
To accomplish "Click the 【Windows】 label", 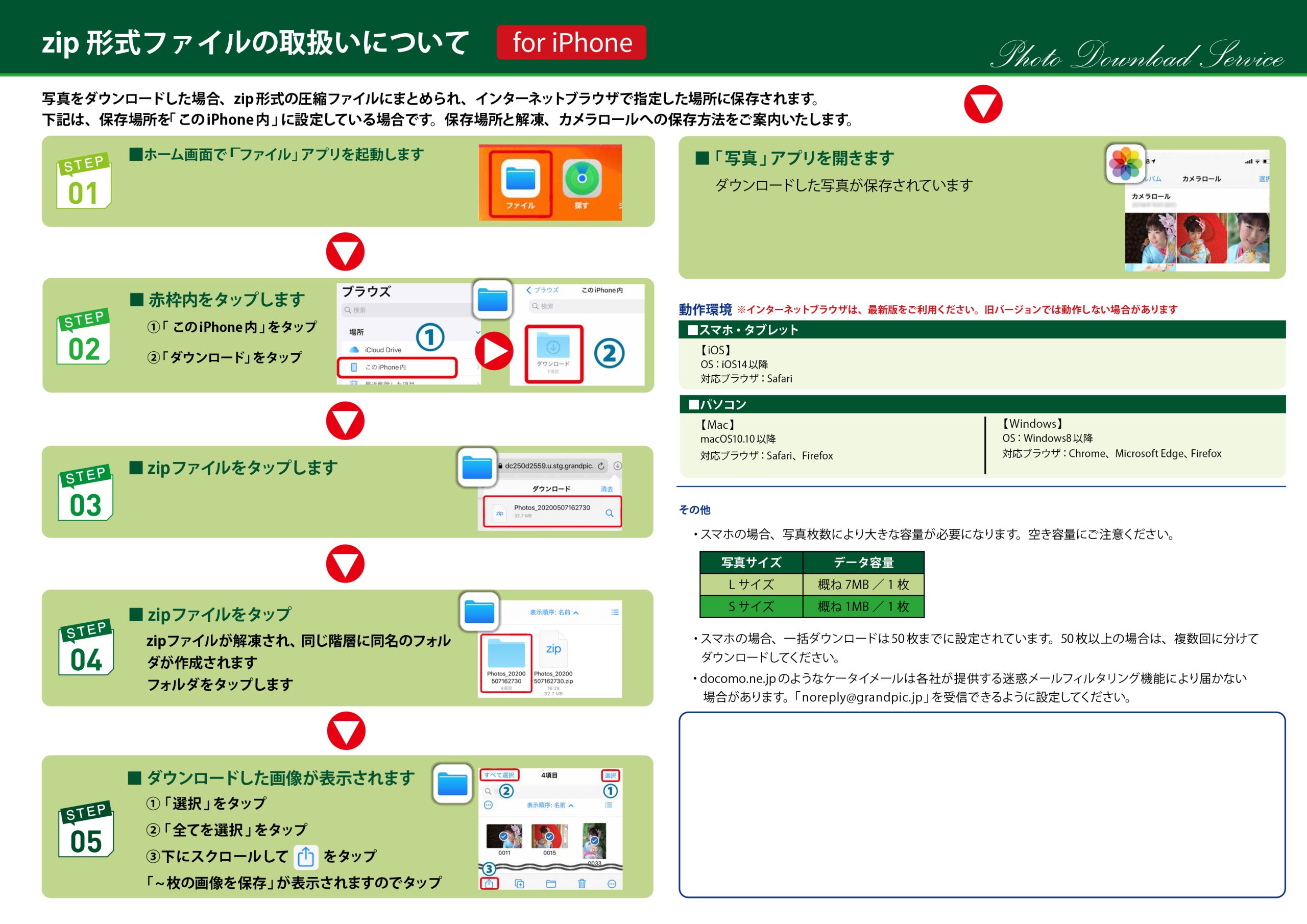I will coord(1033,424).
